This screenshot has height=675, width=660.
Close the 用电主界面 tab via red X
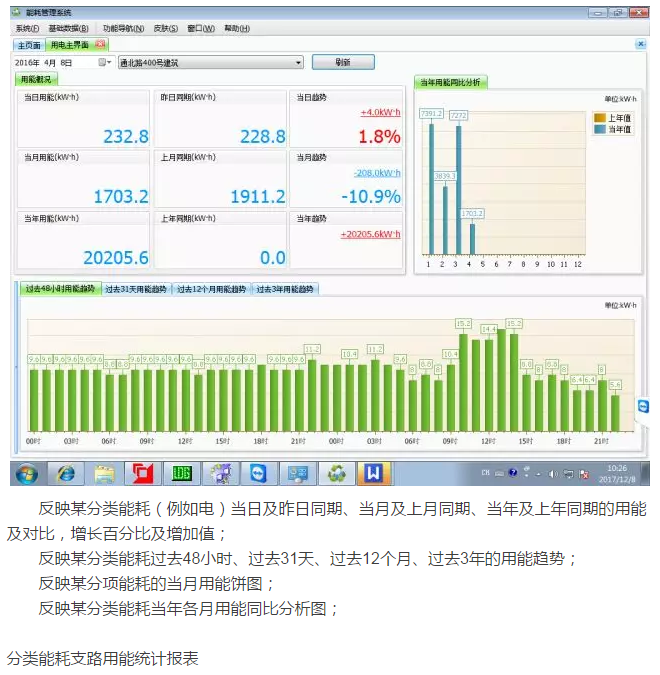pos(100,43)
